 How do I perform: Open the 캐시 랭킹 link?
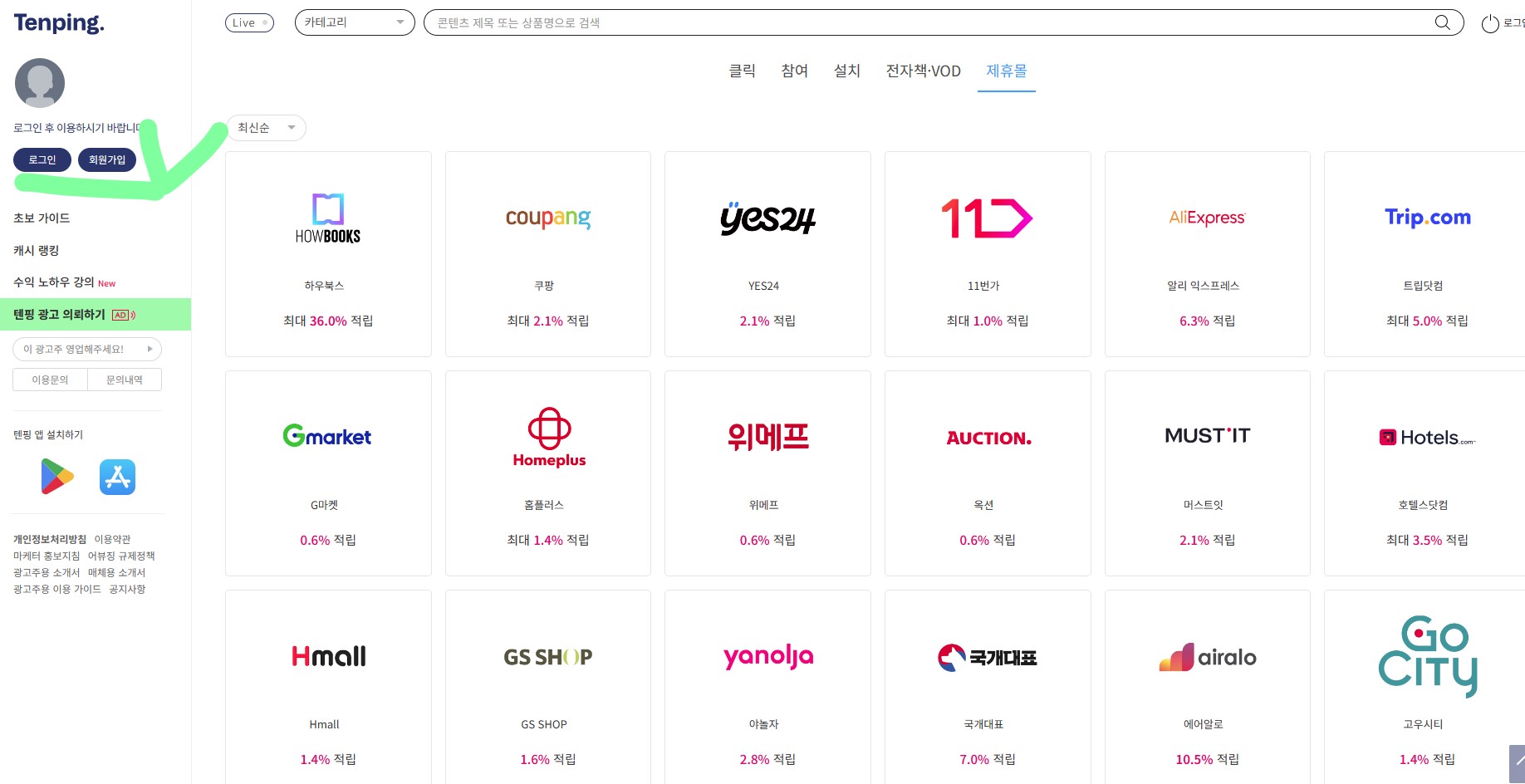click(x=37, y=250)
